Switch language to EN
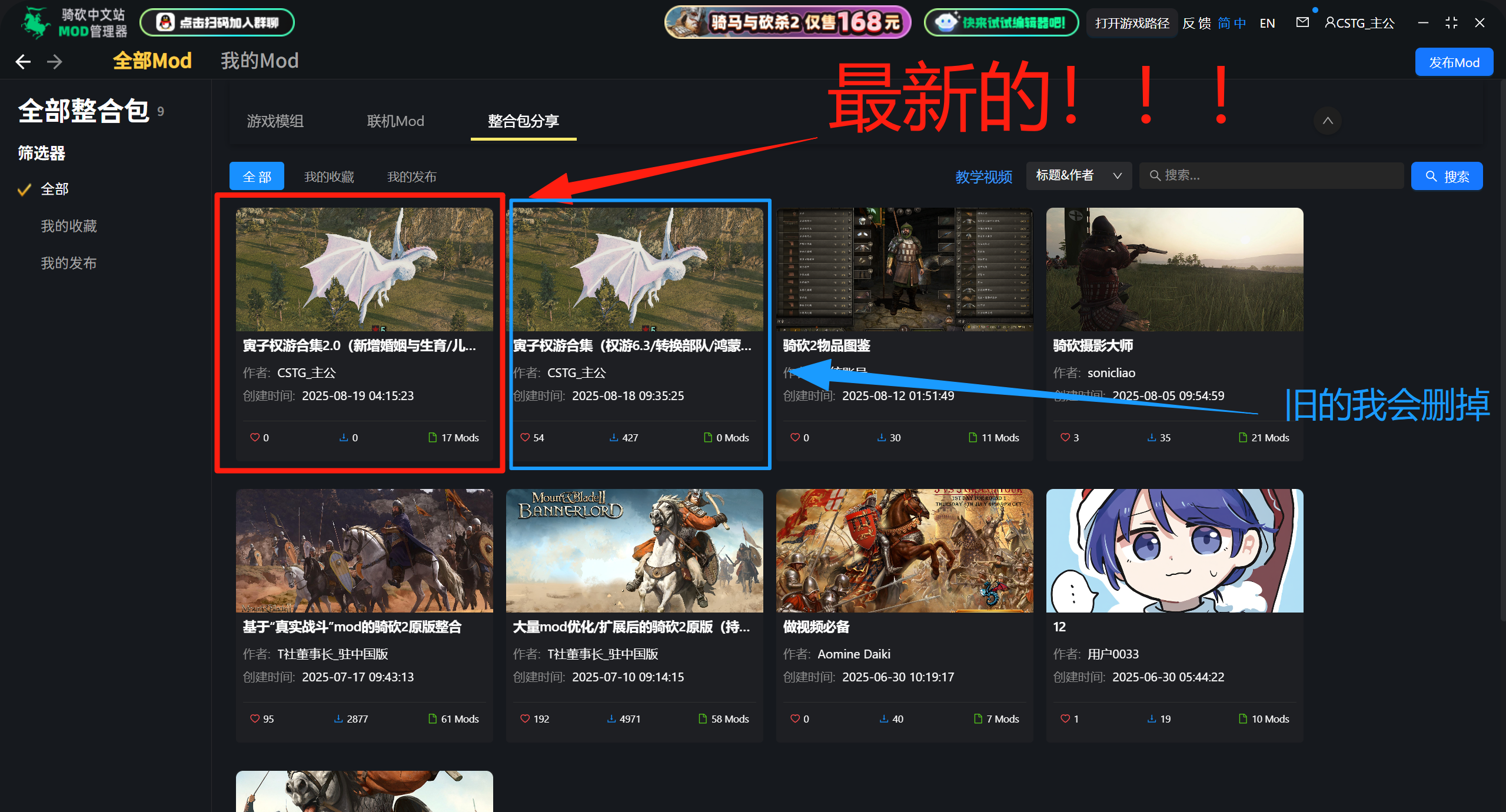The height and width of the screenshot is (812, 1506). click(1267, 23)
